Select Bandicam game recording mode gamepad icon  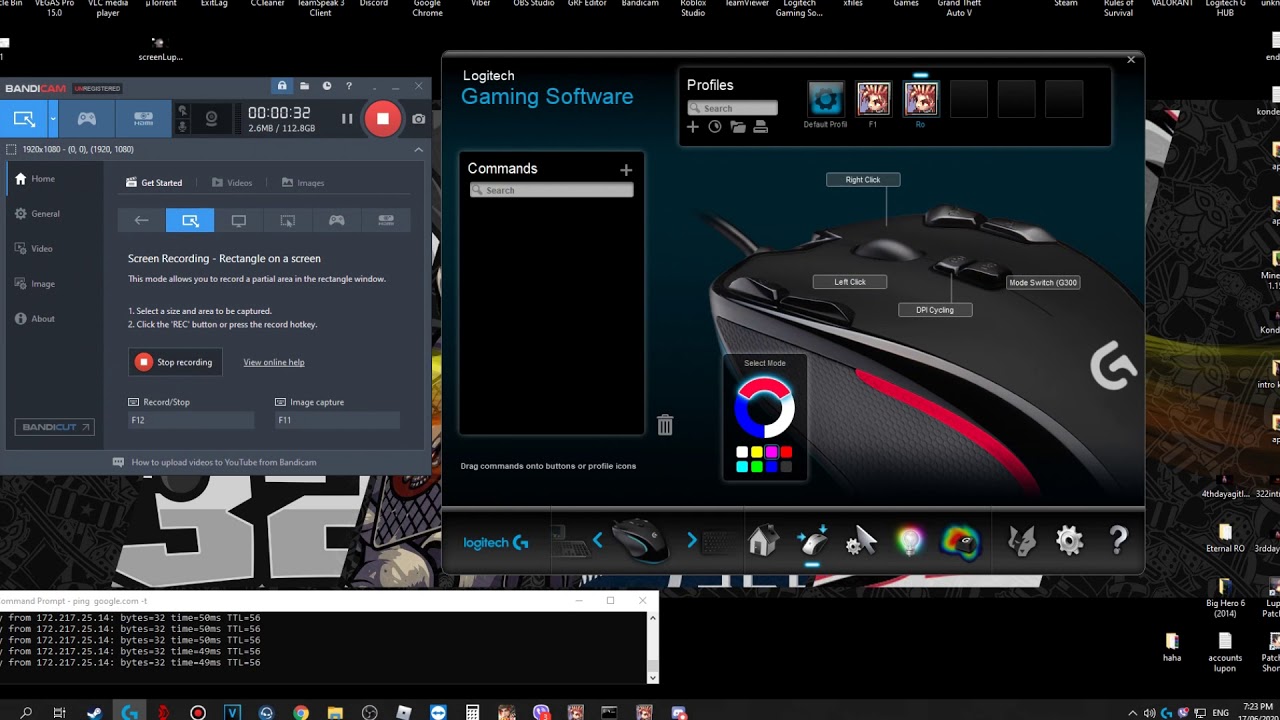(87, 119)
